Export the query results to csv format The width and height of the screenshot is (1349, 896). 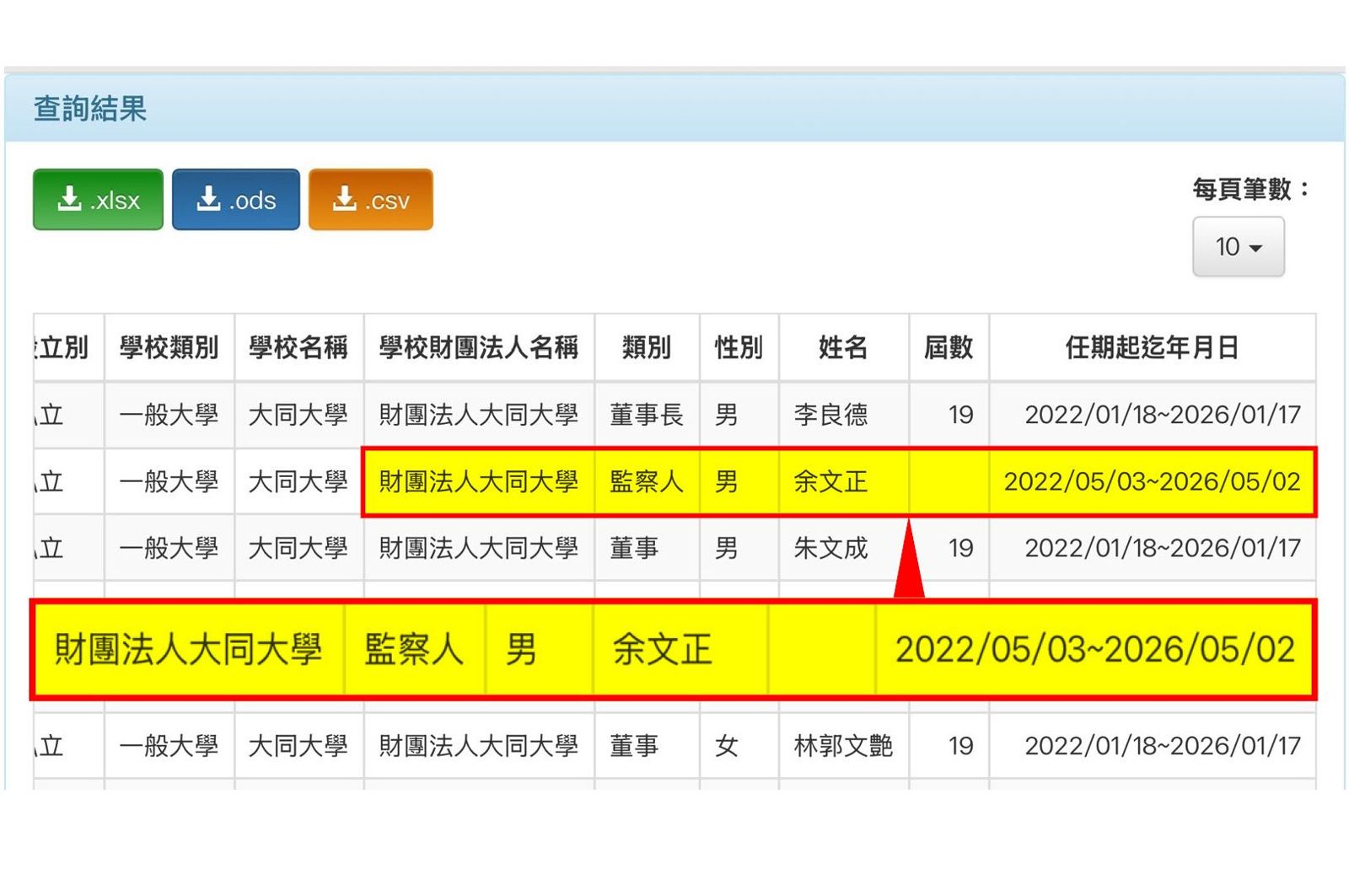371,200
